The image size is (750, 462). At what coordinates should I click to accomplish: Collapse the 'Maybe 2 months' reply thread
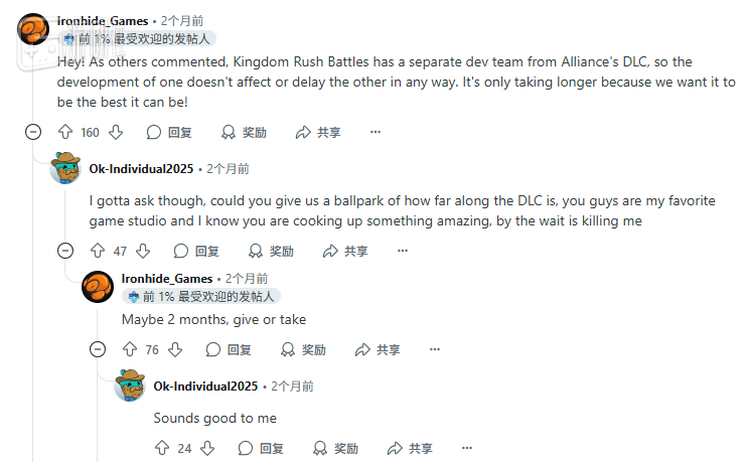(x=97, y=350)
